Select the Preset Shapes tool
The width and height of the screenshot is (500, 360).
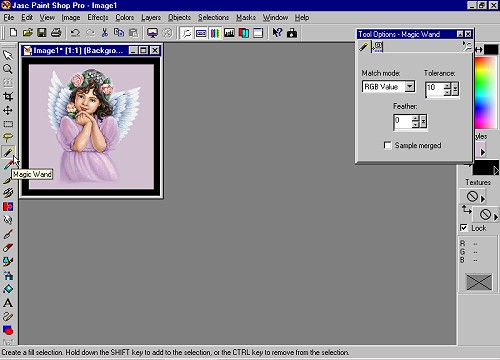8,330
